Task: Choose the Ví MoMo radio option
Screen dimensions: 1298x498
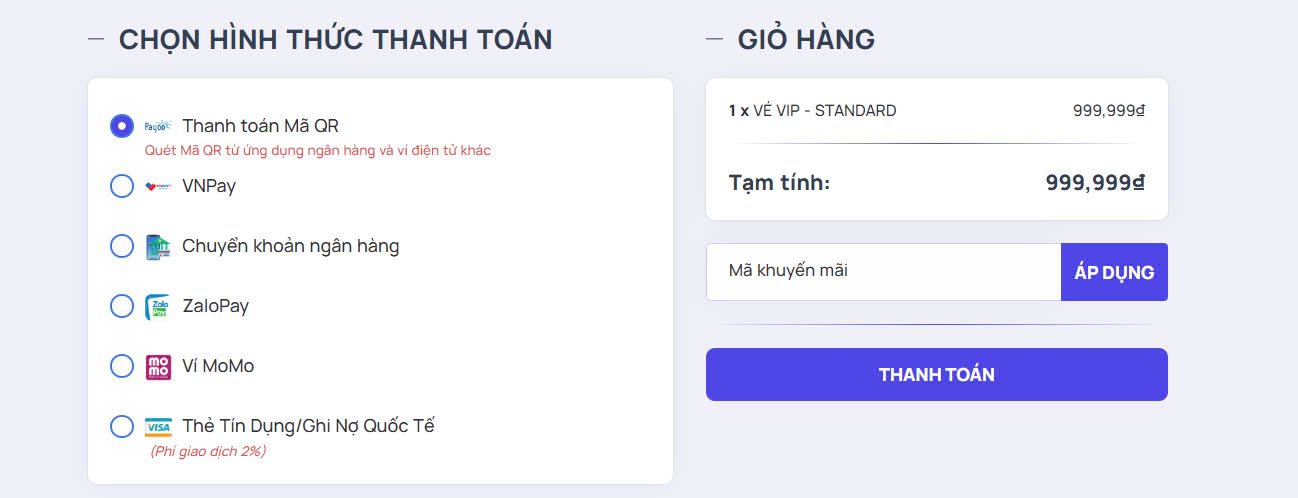Action: tap(122, 366)
